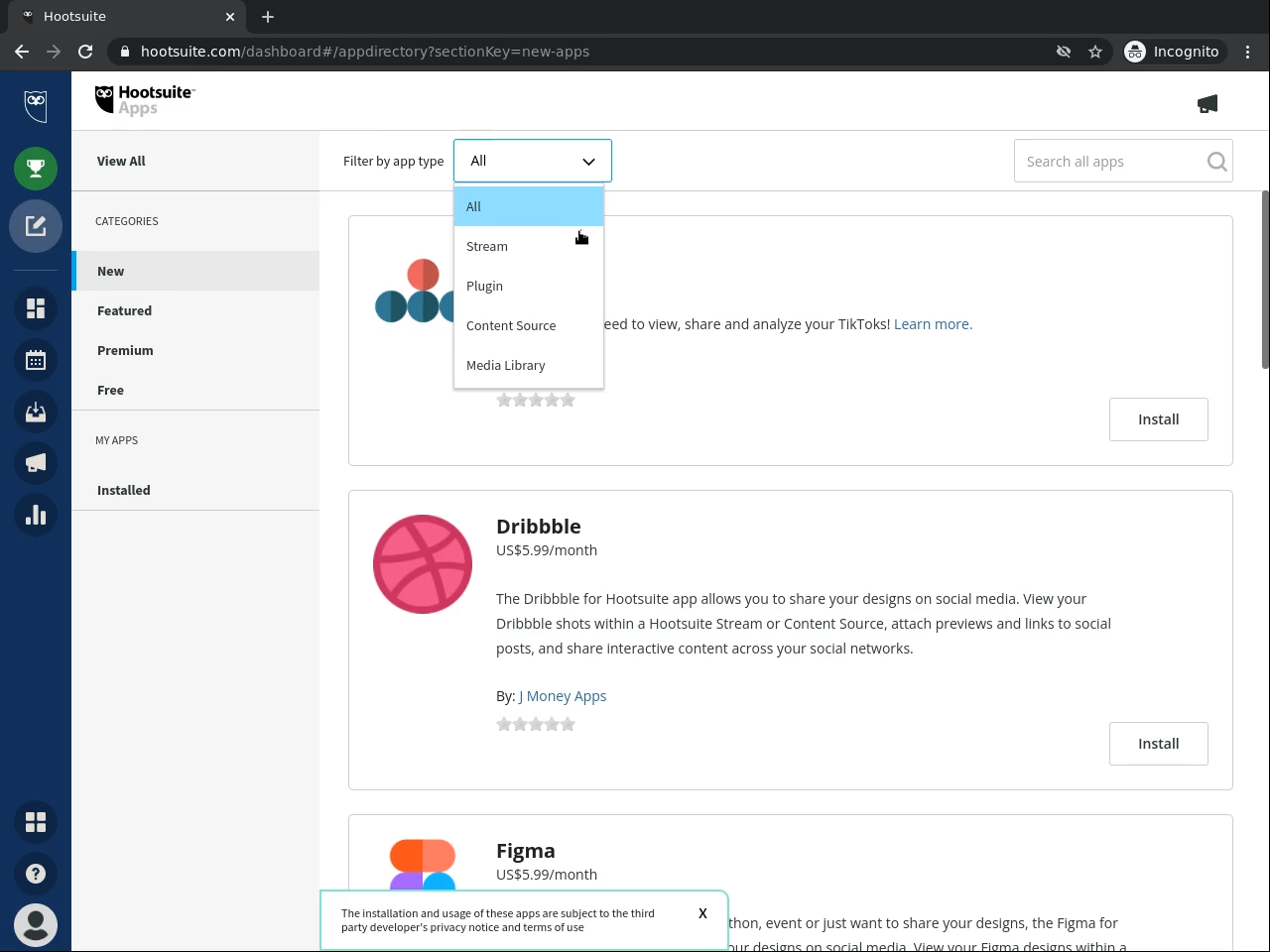Open the J Money Apps developer link
The image size is (1270, 952).
563,696
